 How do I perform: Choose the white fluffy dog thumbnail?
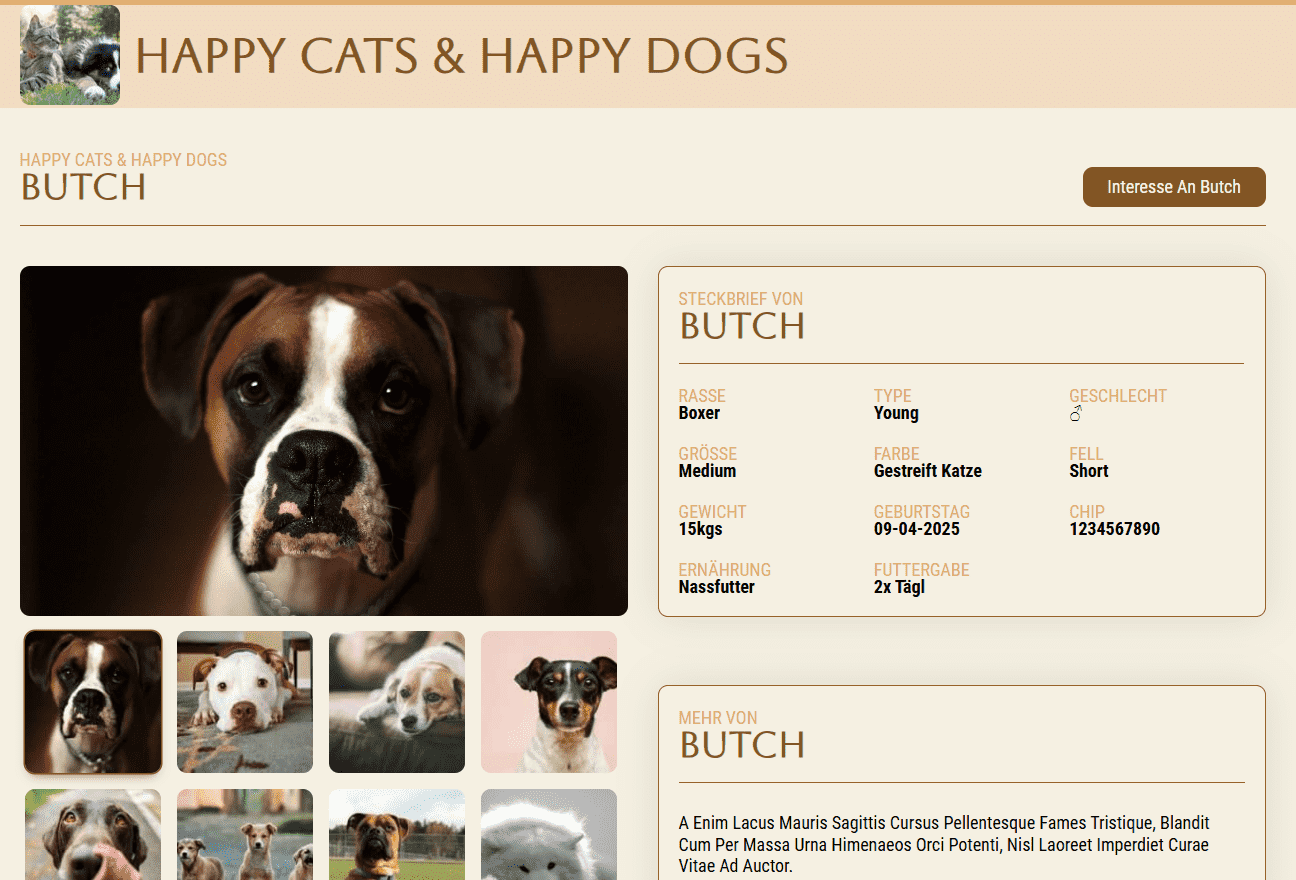click(x=549, y=835)
